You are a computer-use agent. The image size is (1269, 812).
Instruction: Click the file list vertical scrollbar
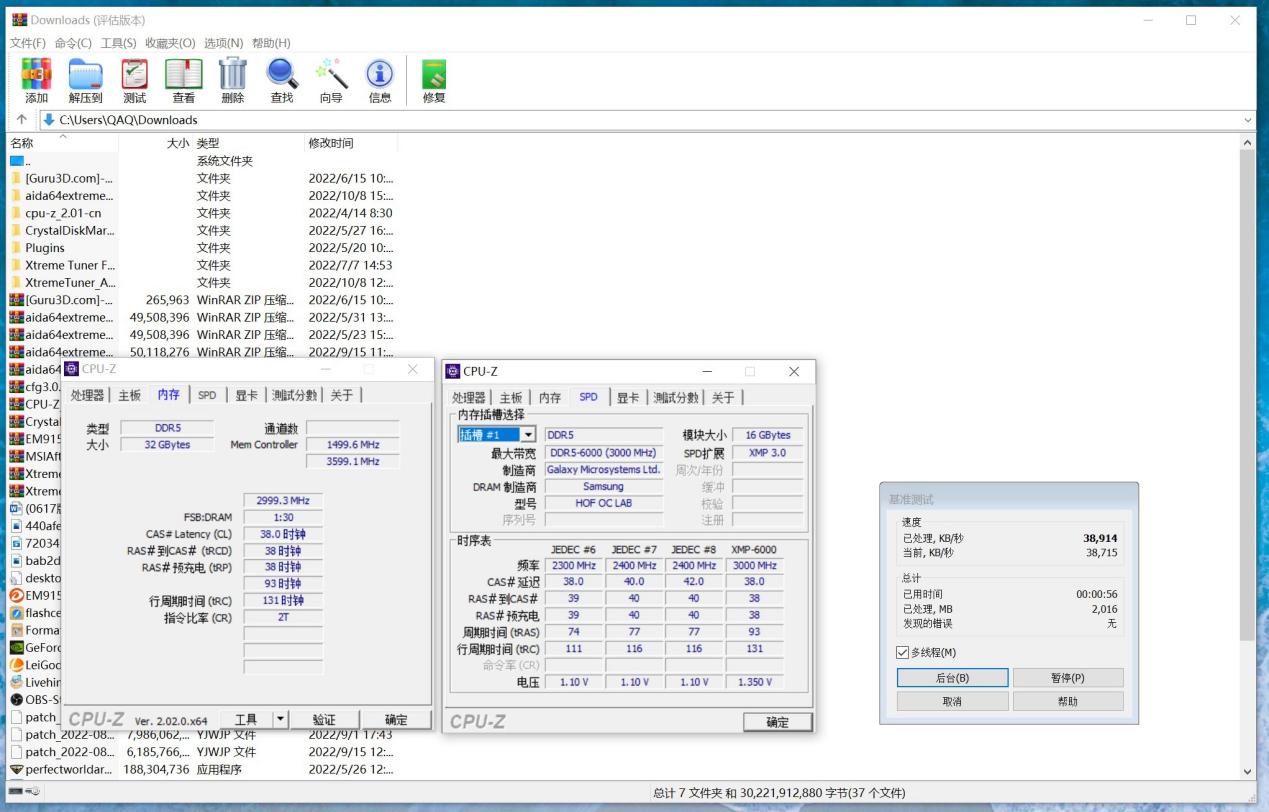click(1246, 400)
